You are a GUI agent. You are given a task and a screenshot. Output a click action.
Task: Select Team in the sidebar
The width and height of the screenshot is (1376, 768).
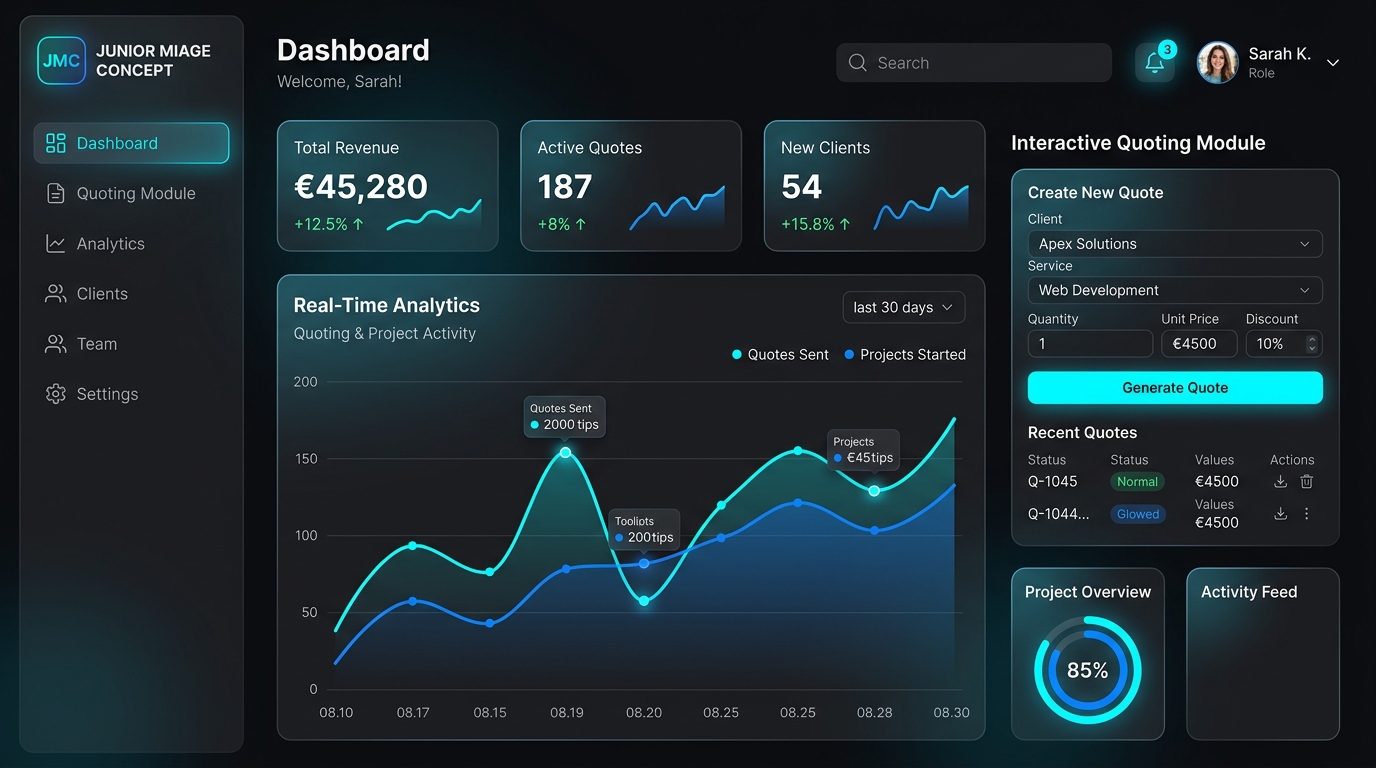pos(131,344)
